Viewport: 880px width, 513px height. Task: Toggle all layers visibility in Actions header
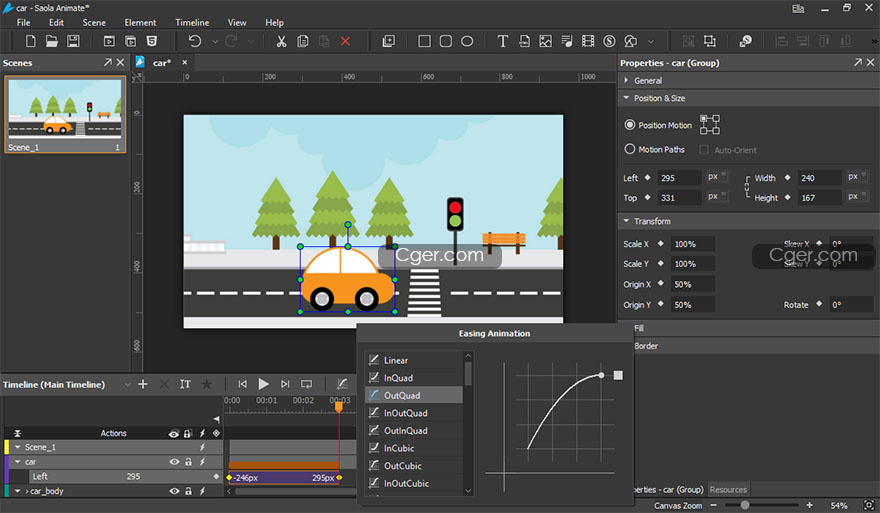click(x=174, y=433)
